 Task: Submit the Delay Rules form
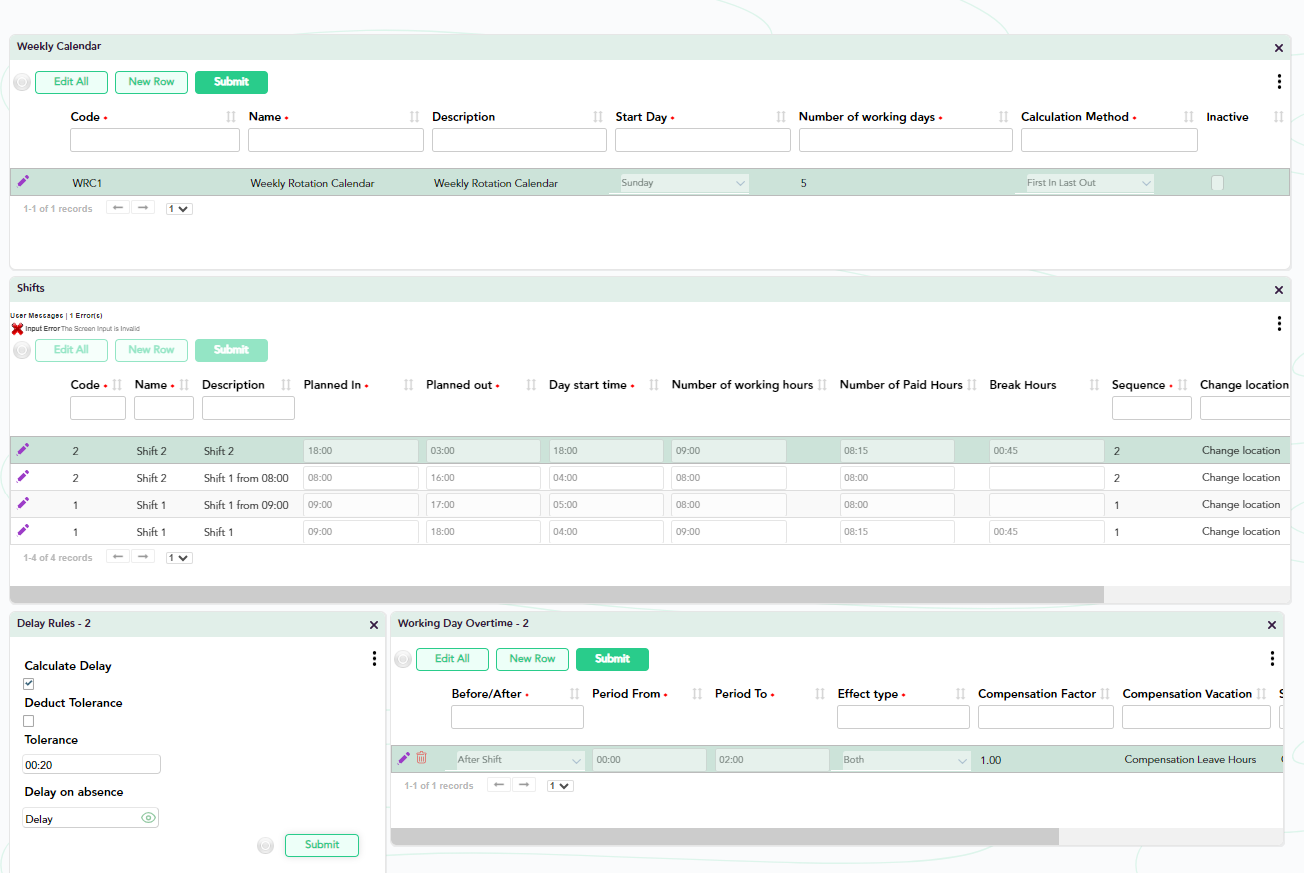pyautogui.click(x=322, y=845)
